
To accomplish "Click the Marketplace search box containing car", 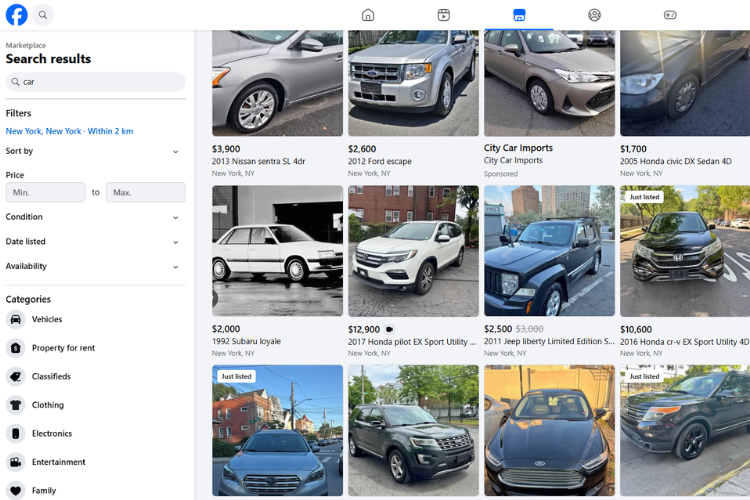I will click(95, 82).
